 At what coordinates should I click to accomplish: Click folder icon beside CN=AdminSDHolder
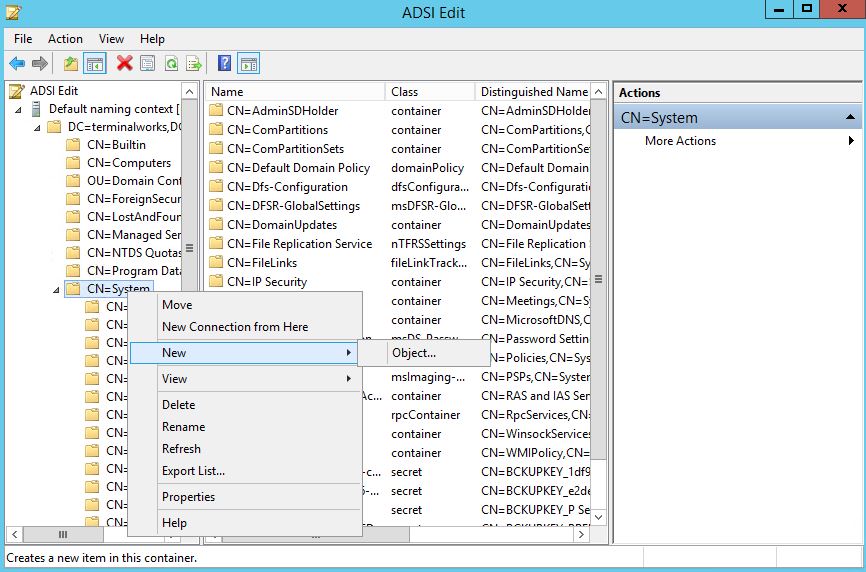click(x=216, y=110)
